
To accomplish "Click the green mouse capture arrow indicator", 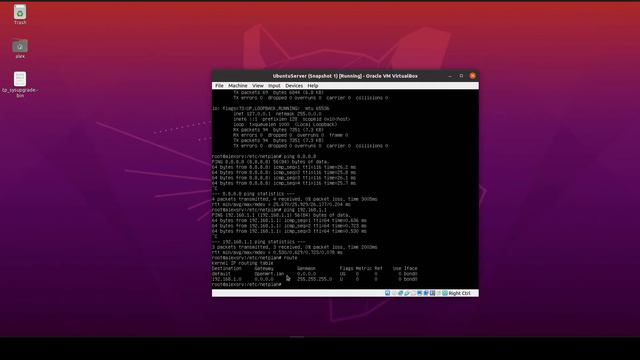I will pos(445,293).
